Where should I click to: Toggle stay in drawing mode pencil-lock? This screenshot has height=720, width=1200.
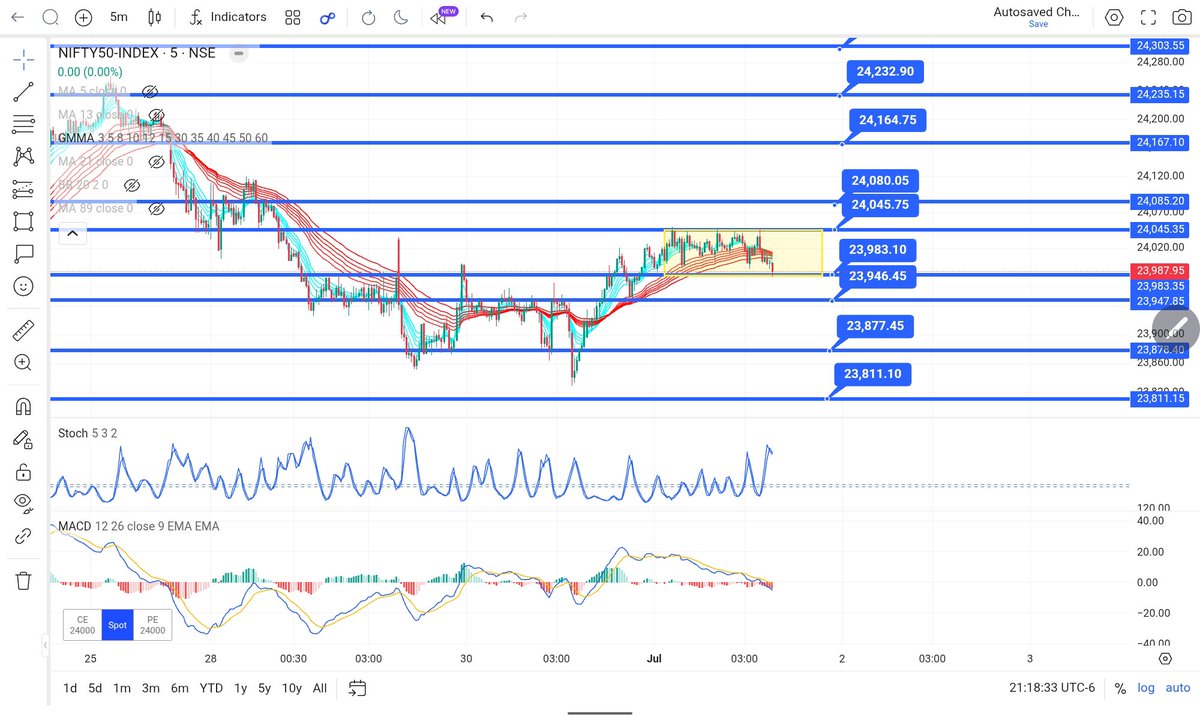coord(23,438)
